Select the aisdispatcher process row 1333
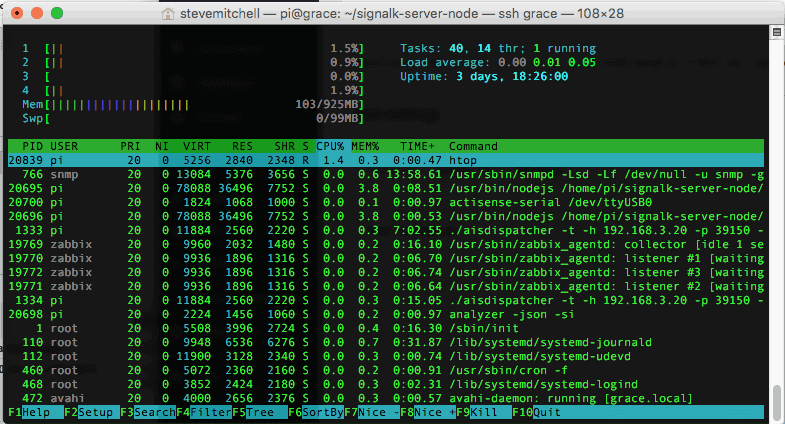The image size is (785, 424). [x=386, y=230]
